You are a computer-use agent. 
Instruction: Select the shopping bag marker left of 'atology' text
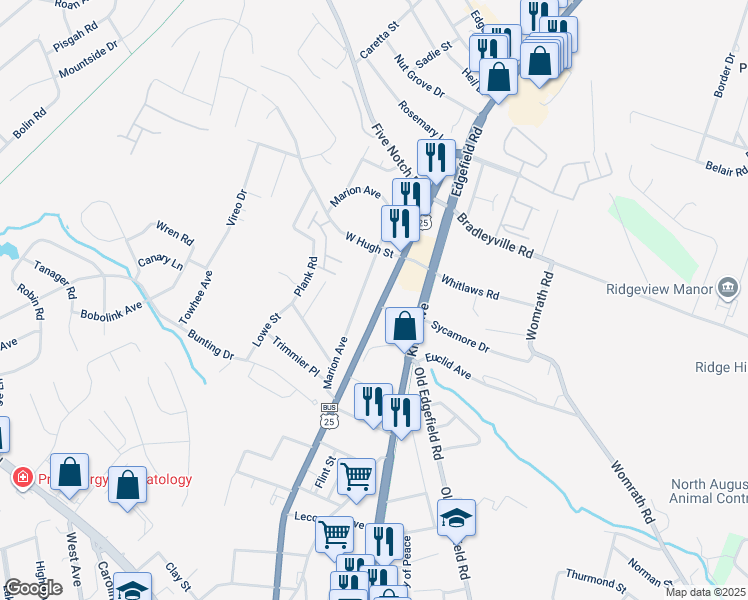coord(127,486)
